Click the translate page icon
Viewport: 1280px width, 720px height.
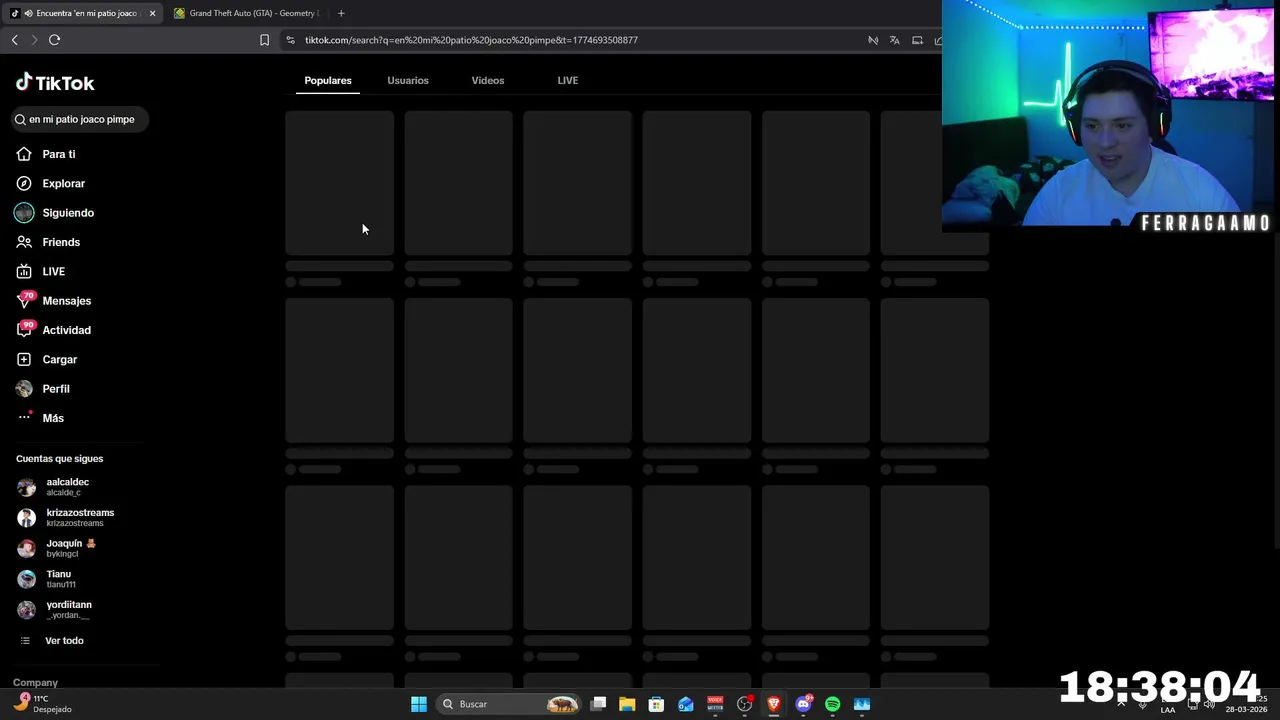[x=894, y=40]
